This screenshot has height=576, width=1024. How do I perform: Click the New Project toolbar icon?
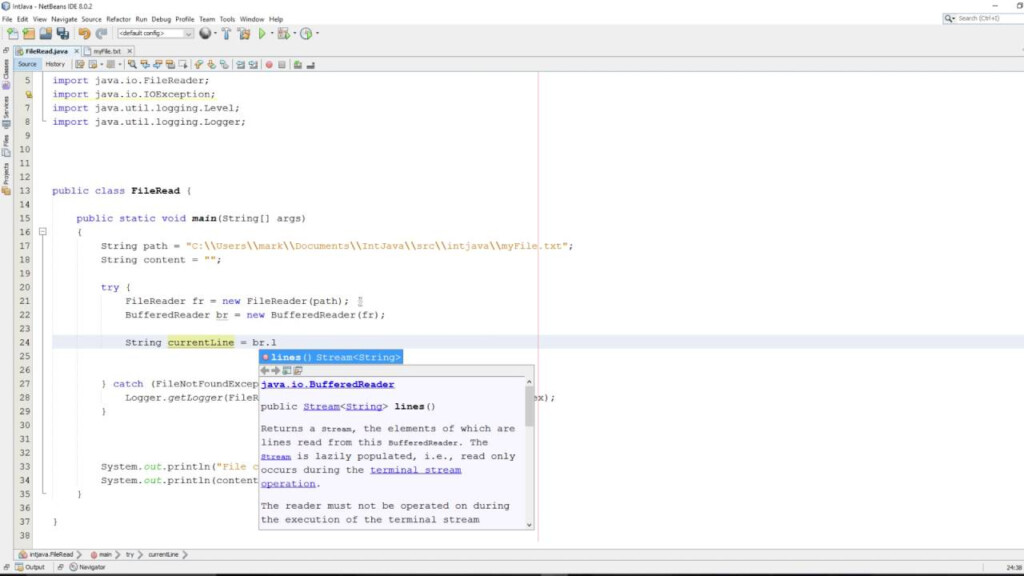pyautogui.click(x=29, y=33)
